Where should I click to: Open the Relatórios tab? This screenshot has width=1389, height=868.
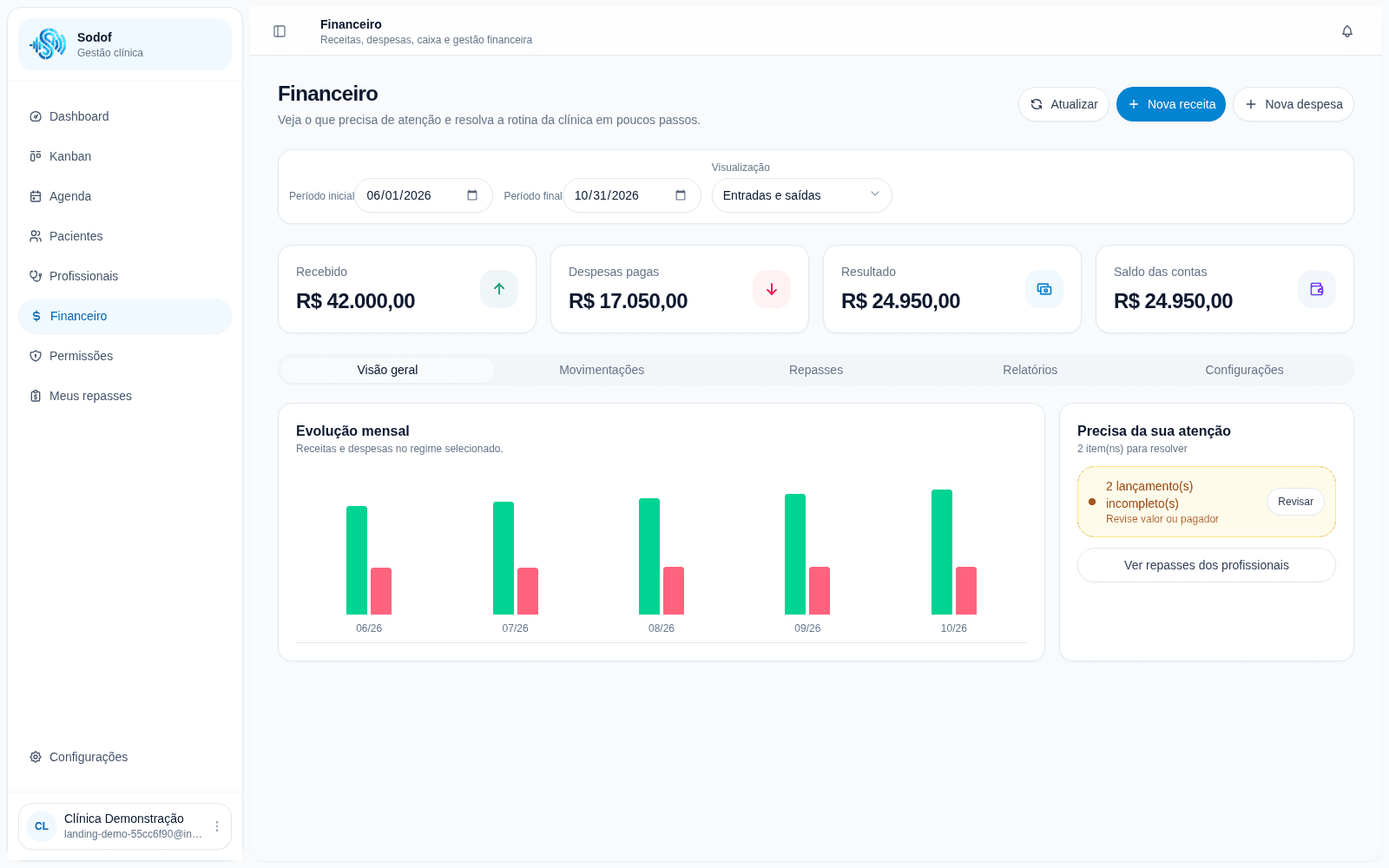pos(1030,370)
